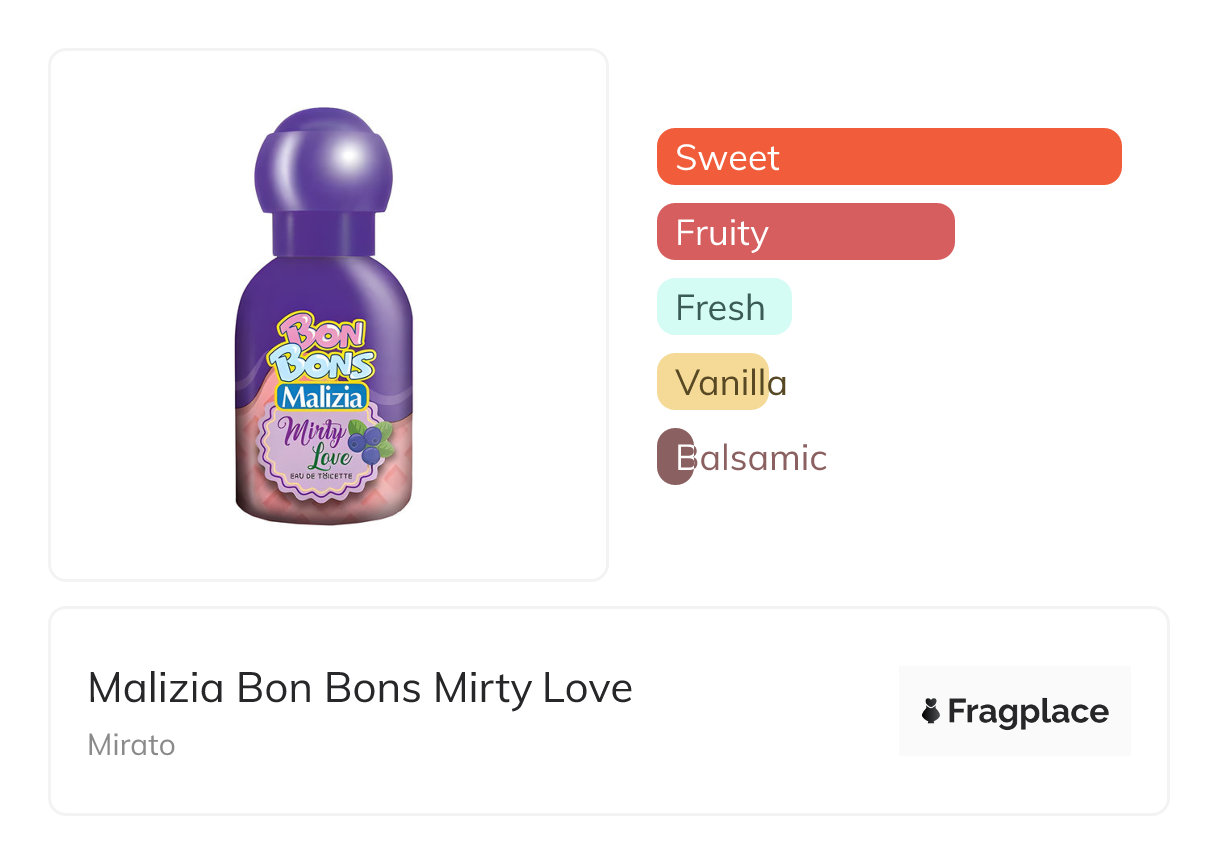This screenshot has width=1218, height=864.
Task: Open the Fragplace wordmark link
Action: point(1027,711)
